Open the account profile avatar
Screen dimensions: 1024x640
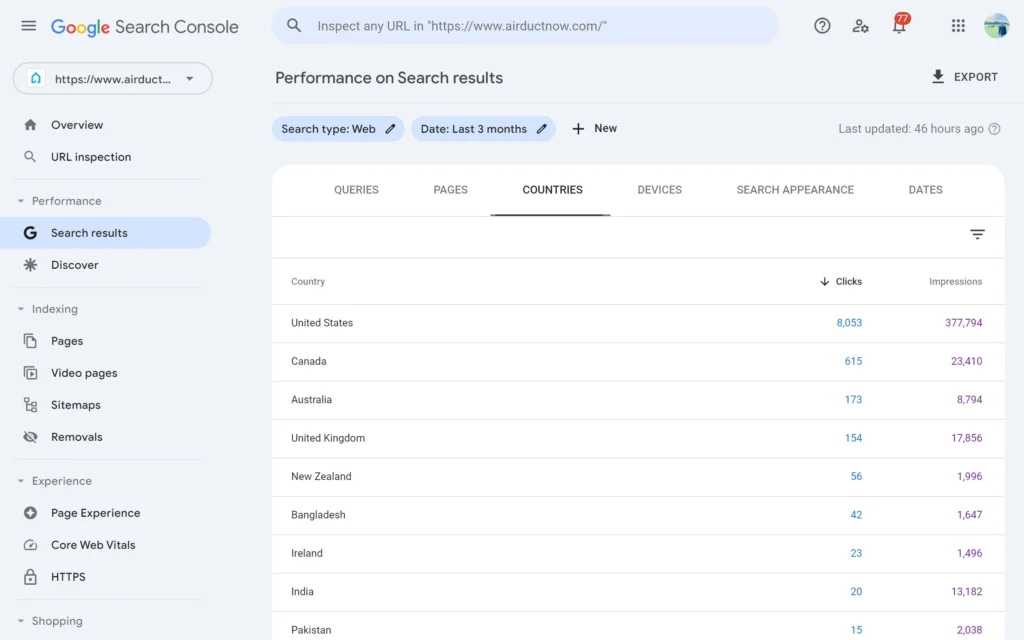click(x=996, y=26)
